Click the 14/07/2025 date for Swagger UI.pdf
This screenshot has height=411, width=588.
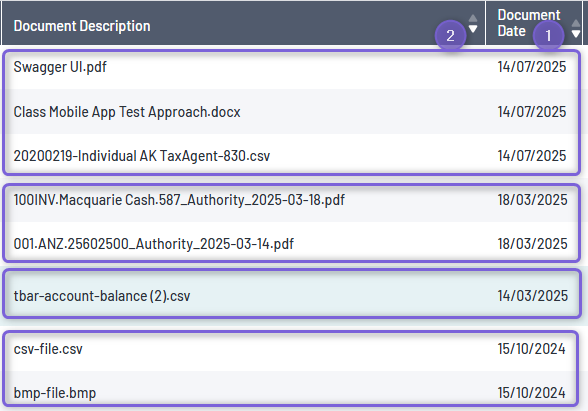point(532,67)
